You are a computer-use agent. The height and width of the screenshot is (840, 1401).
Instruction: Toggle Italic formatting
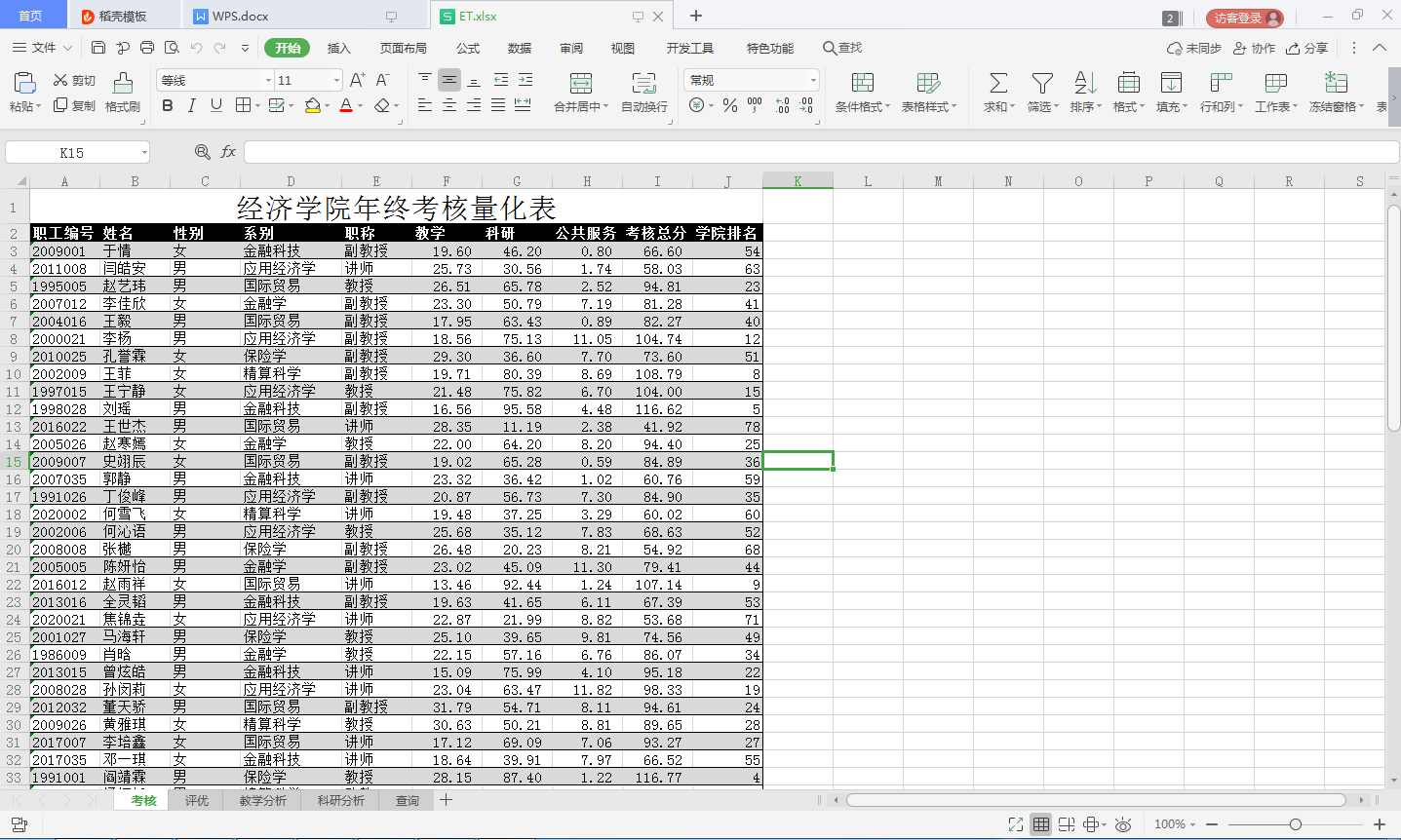(x=192, y=105)
